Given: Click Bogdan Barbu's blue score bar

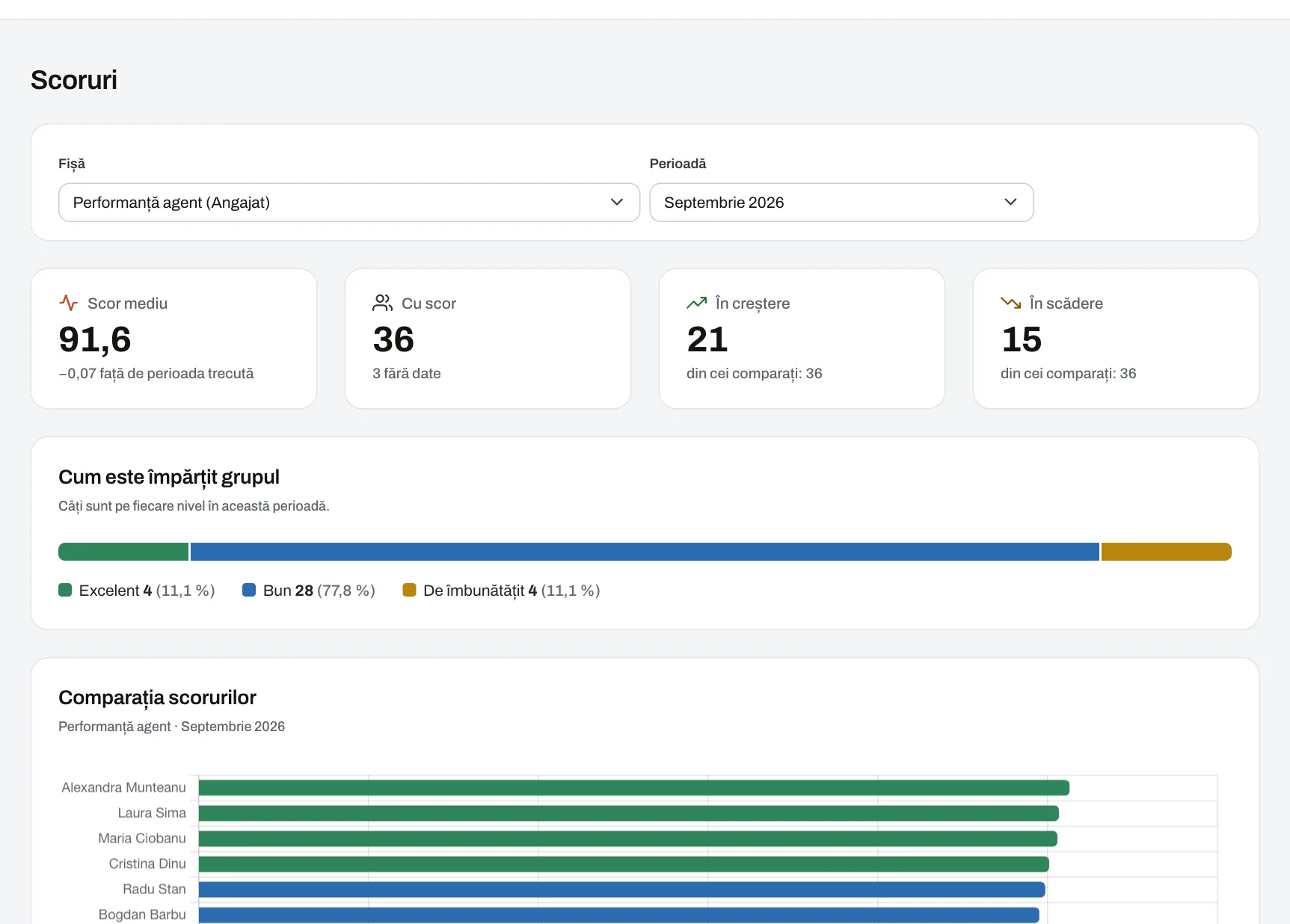Looking at the screenshot, I should point(619,915).
